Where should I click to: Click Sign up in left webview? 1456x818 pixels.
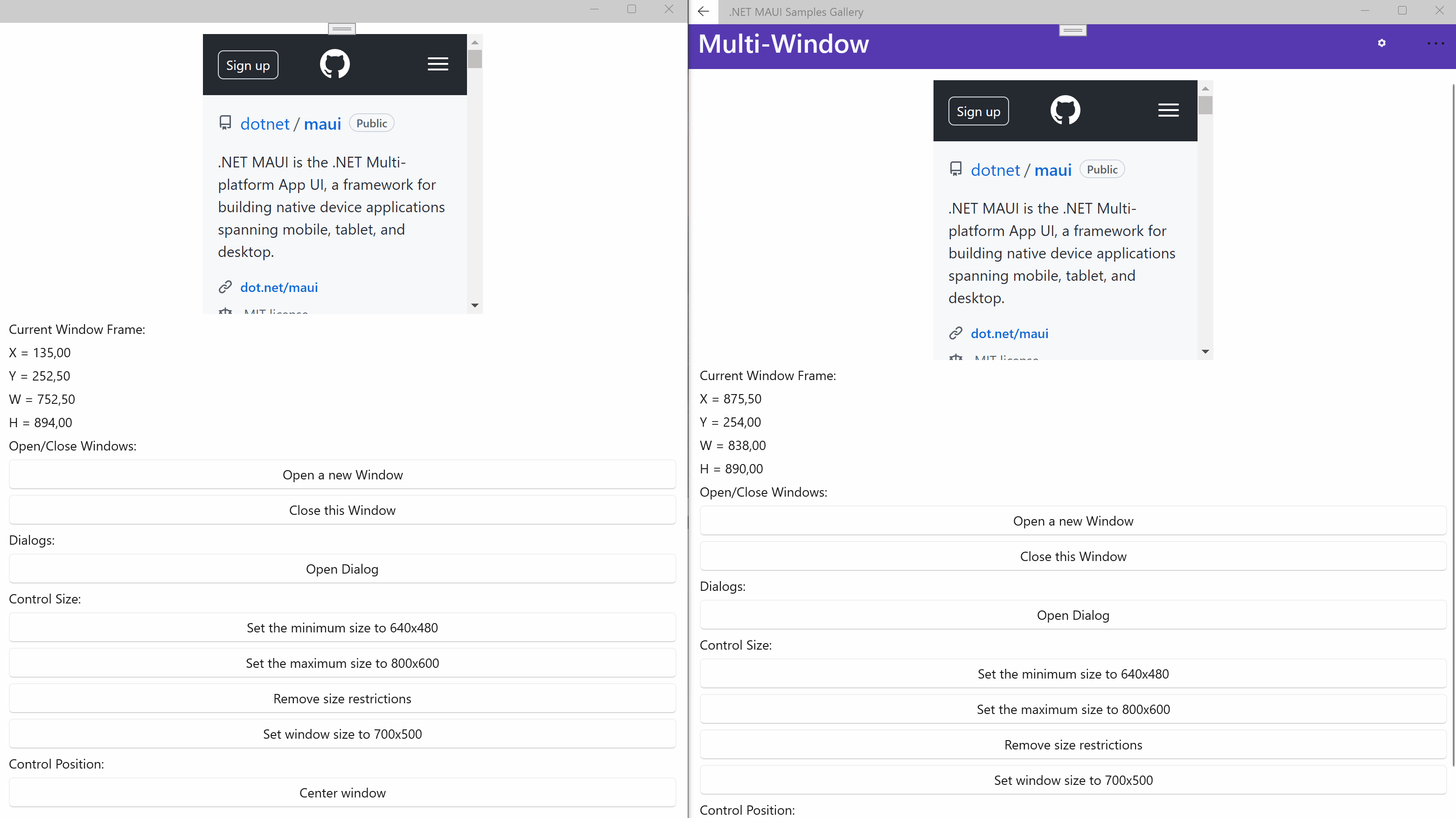pos(248,66)
